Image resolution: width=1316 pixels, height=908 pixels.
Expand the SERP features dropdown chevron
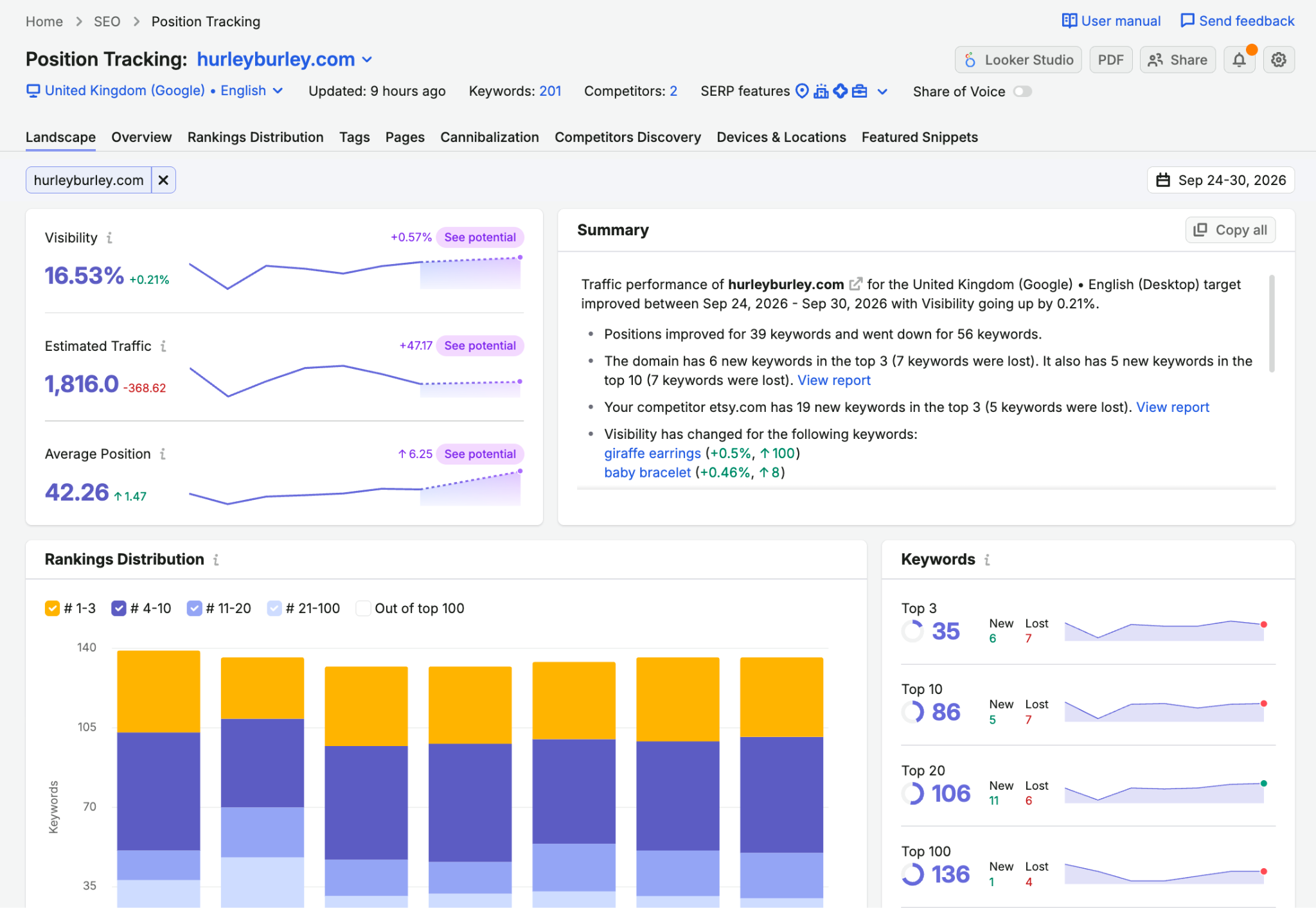click(x=882, y=91)
